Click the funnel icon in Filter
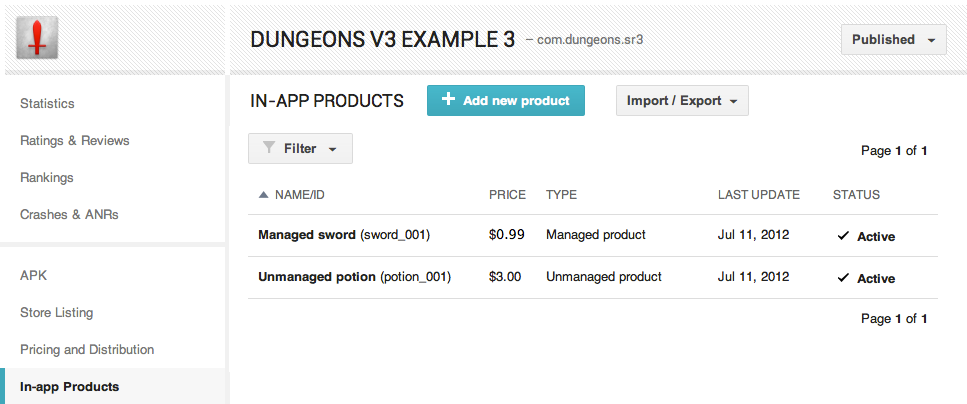This screenshot has height=404, width=967. [269, 148]
